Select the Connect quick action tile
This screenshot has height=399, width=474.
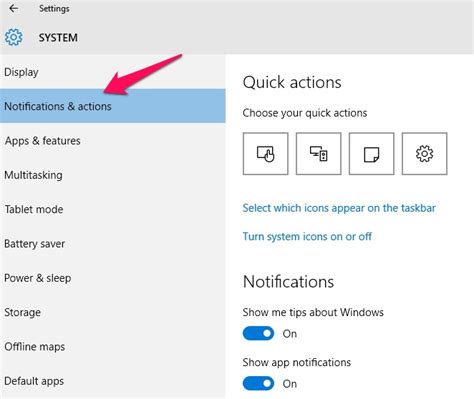[318, 154]
